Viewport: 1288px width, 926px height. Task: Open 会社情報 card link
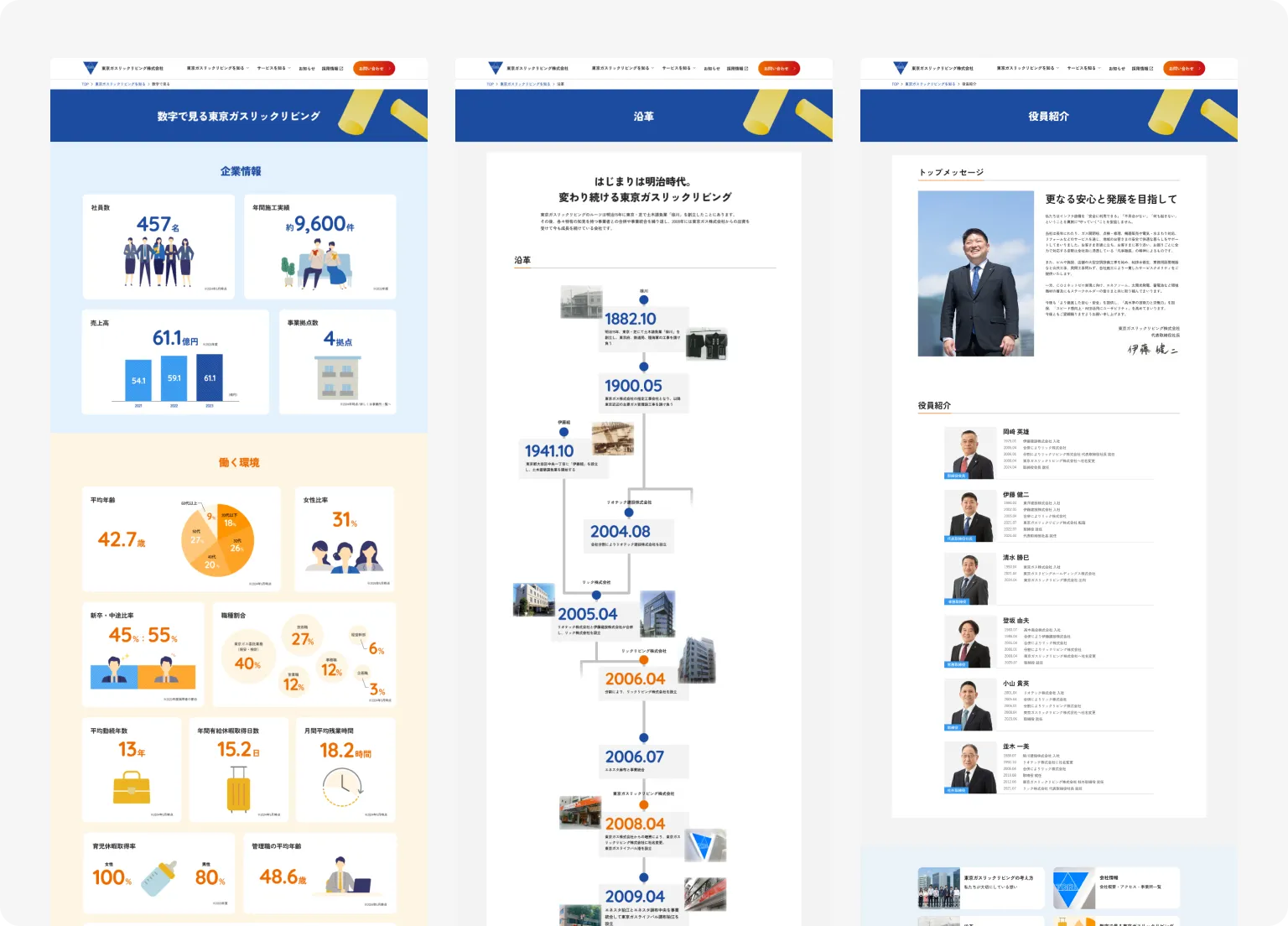[x=1117, y=887]
